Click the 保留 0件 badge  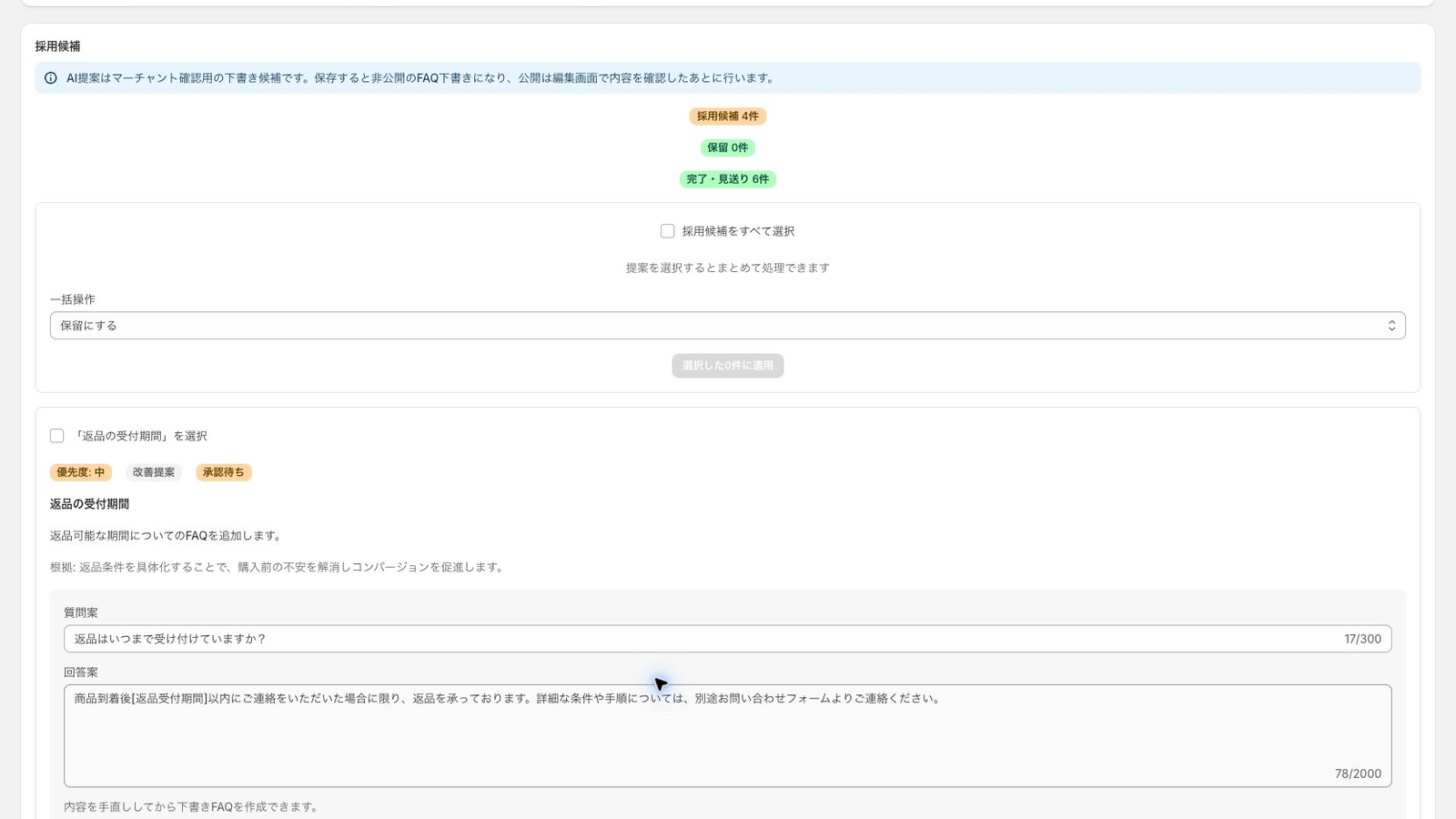click(728, 147)
